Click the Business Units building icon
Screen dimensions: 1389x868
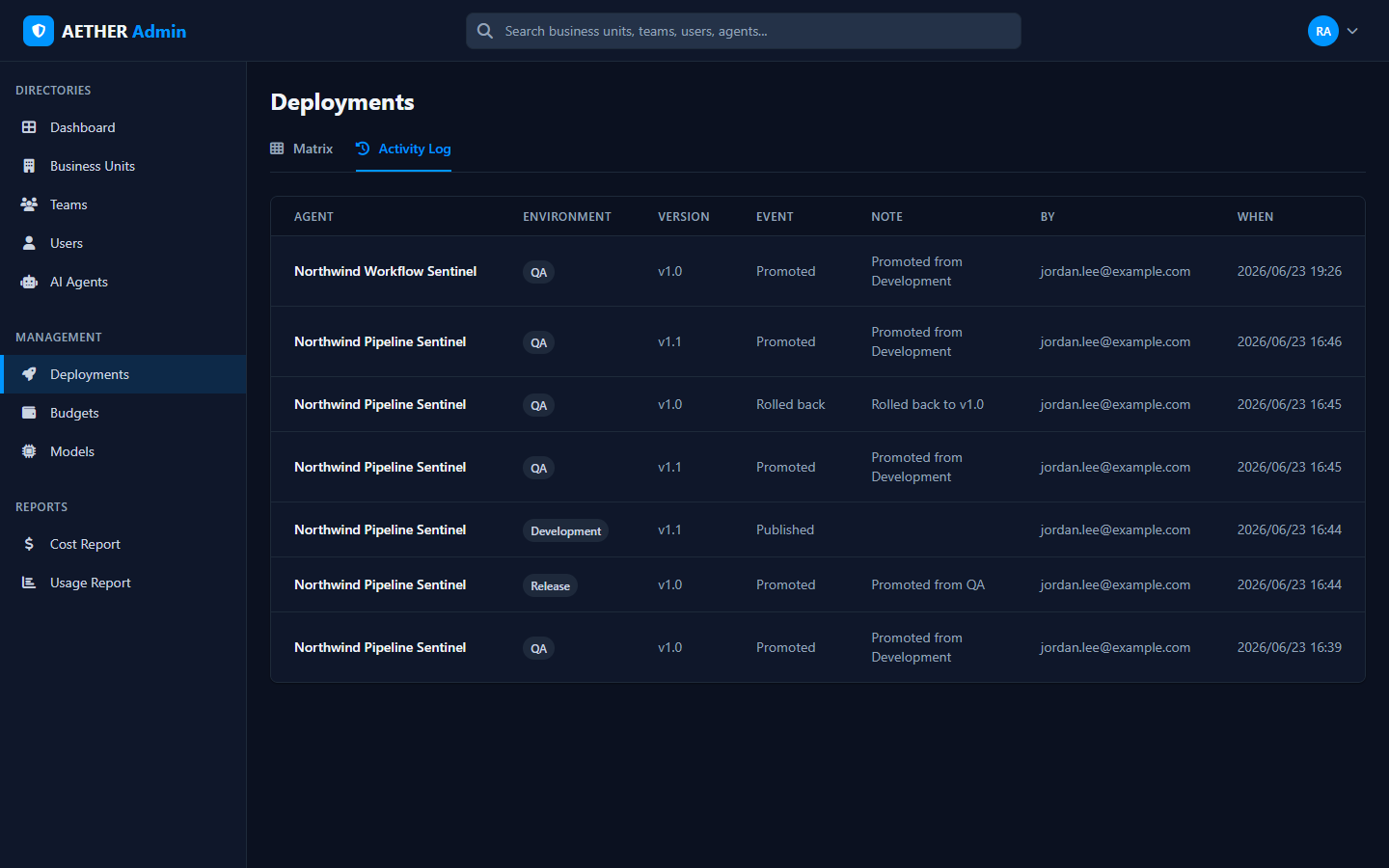click(x=29, y=166)
